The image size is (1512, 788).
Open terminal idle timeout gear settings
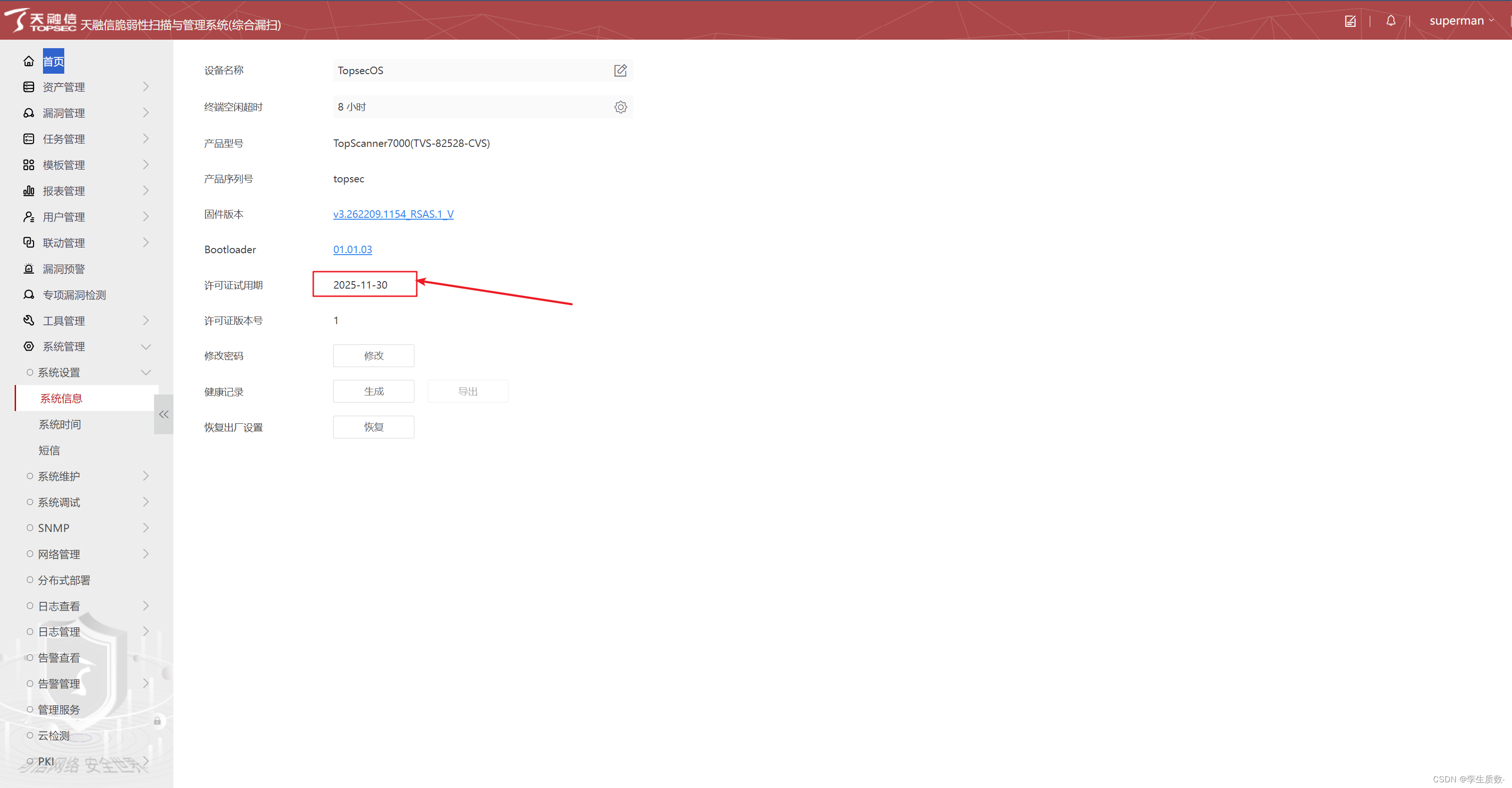(x=620, y=107)
